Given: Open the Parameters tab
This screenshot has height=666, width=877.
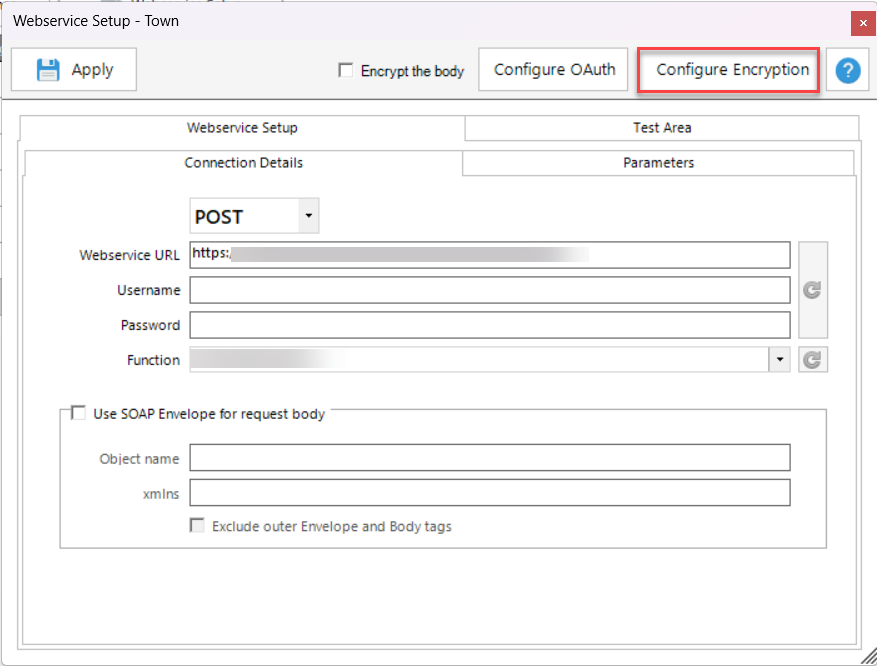Looking at the screenshot, I should click(658, 163).
